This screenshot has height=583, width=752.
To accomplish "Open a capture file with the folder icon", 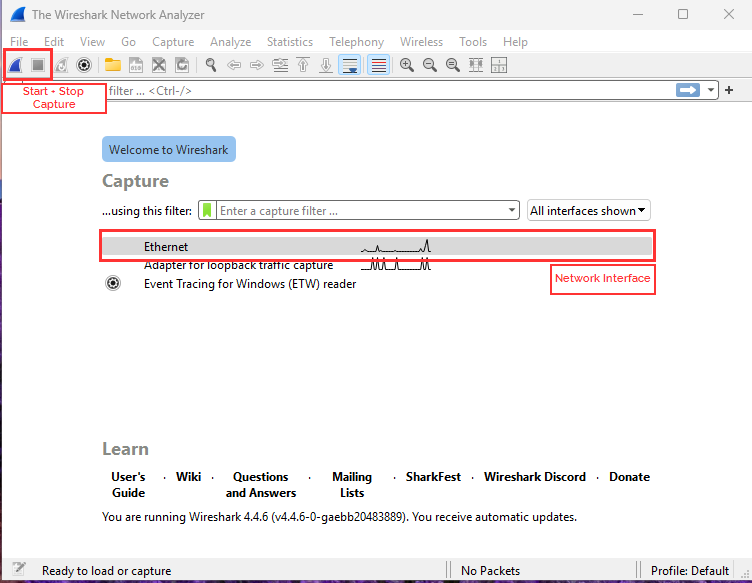I will pyautogui.click(x=113, y=65).
